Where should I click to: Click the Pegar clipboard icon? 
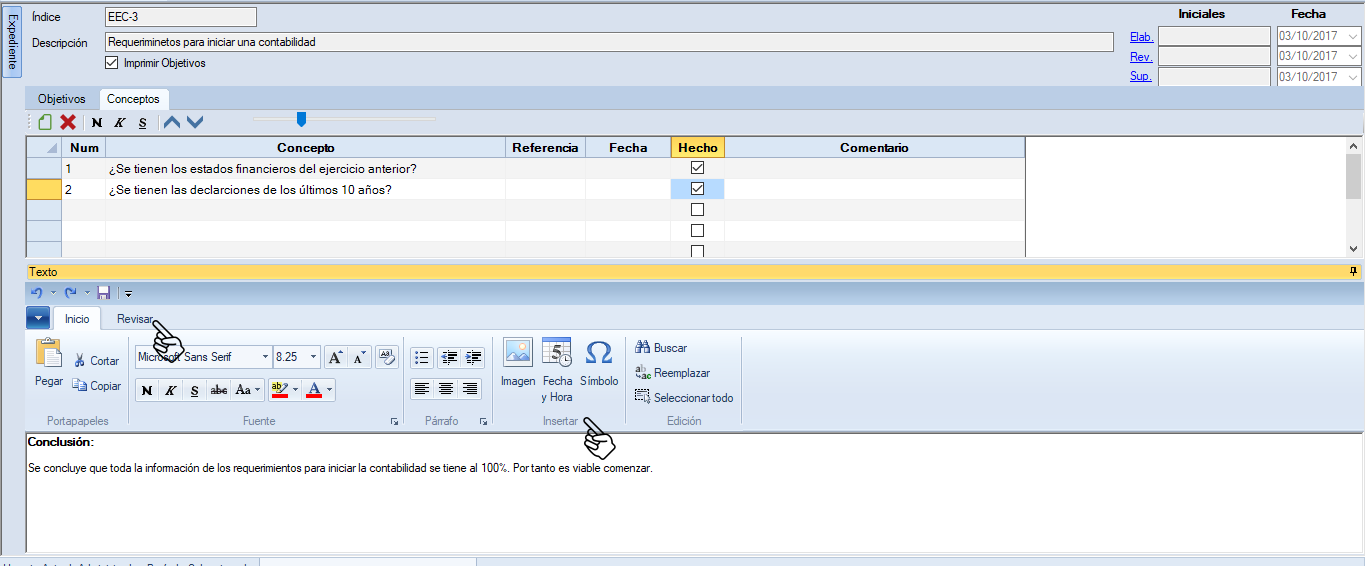click(x=49, y=362)
